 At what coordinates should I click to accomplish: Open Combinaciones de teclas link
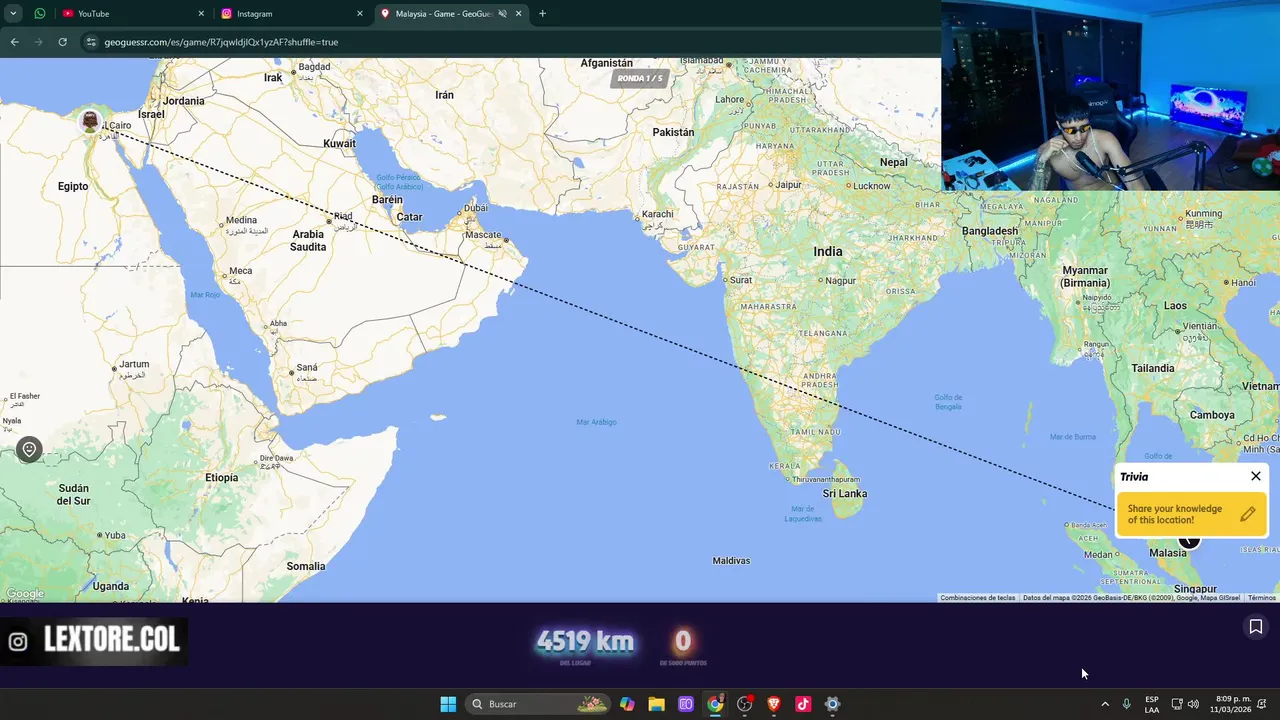[x=978, y=598]
